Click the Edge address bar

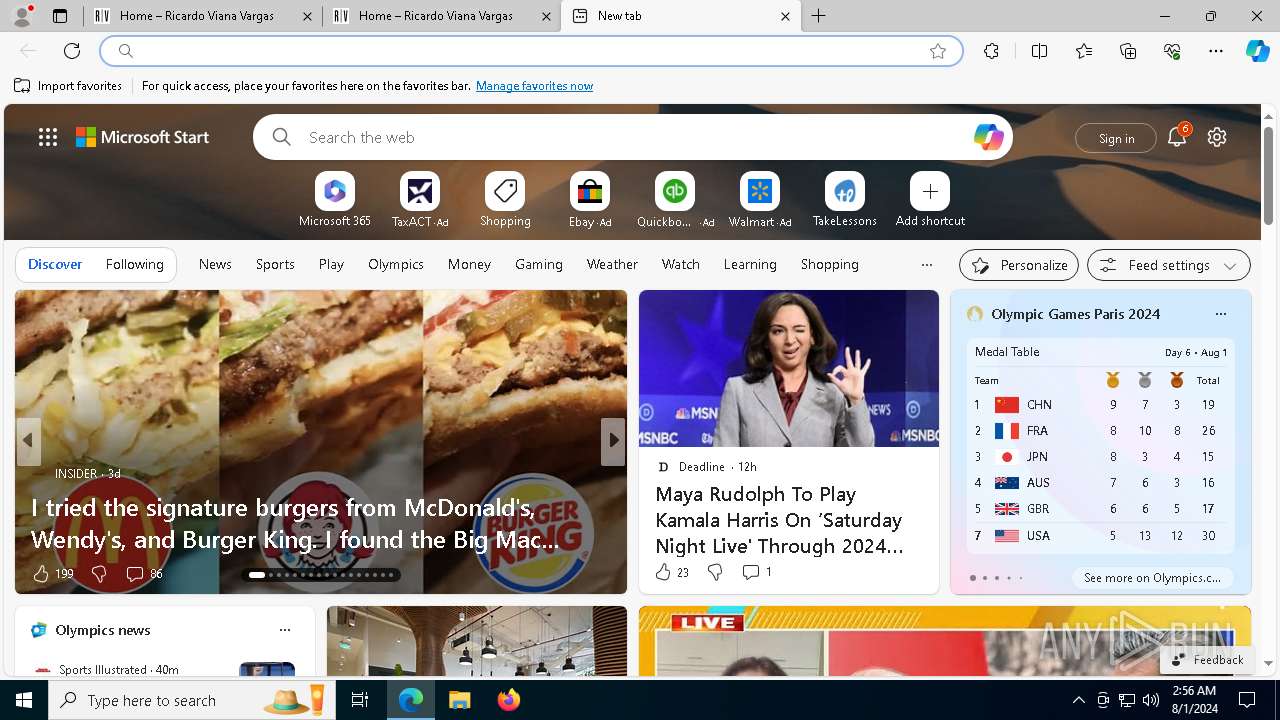click(x=530, y=51)
